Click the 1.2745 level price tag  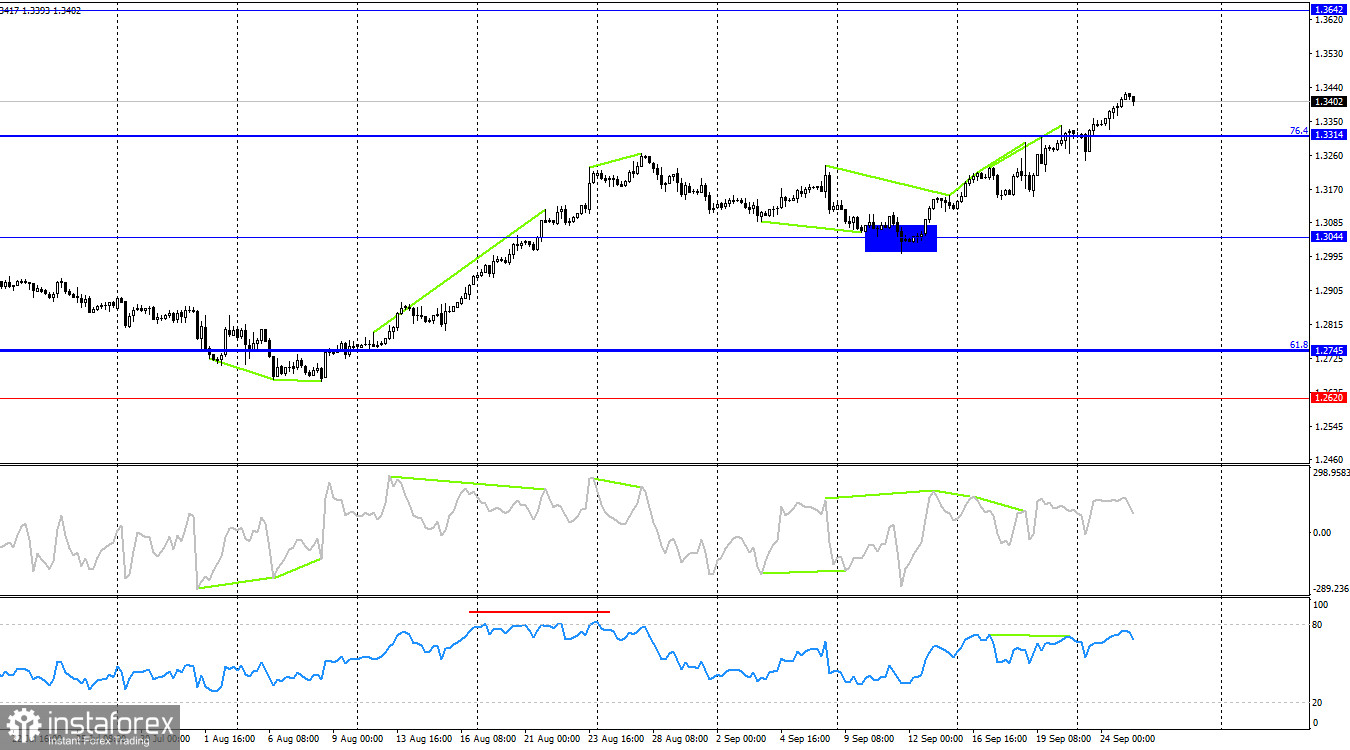click(x=1329, y=350)
